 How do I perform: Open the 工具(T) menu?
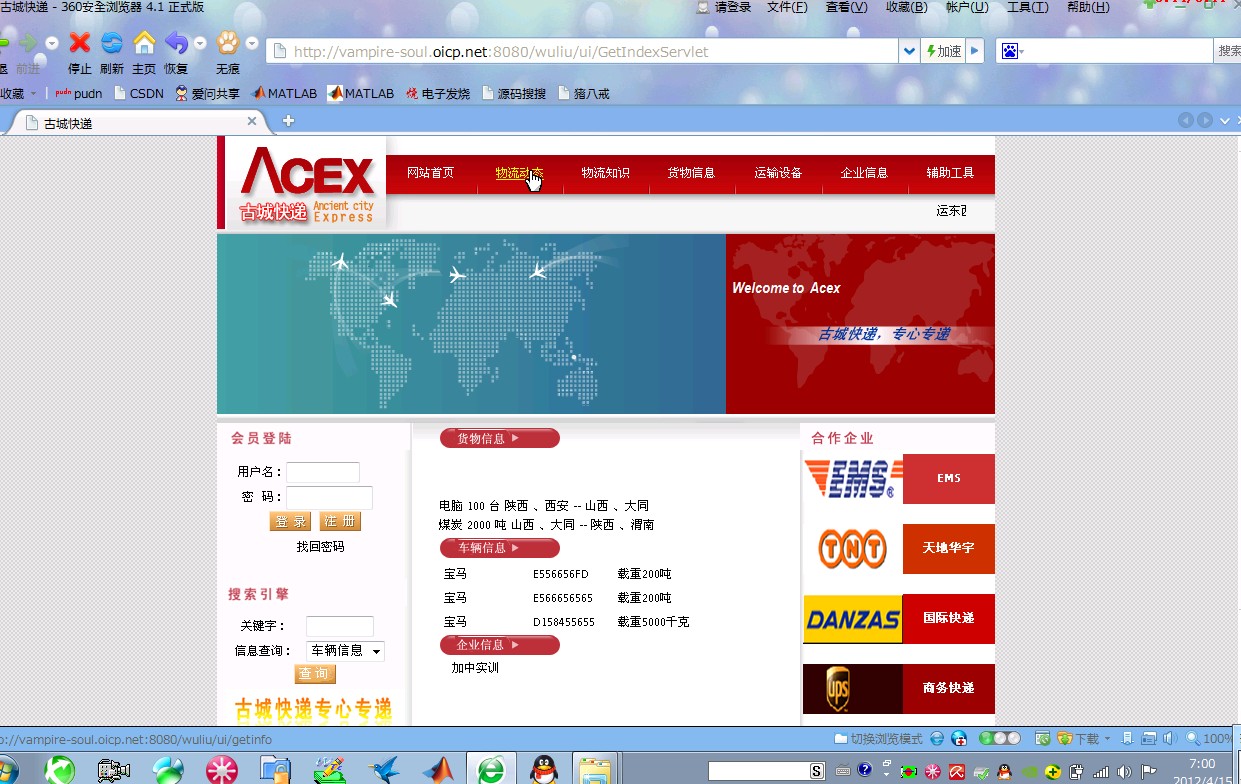(x=1027, y=7)
